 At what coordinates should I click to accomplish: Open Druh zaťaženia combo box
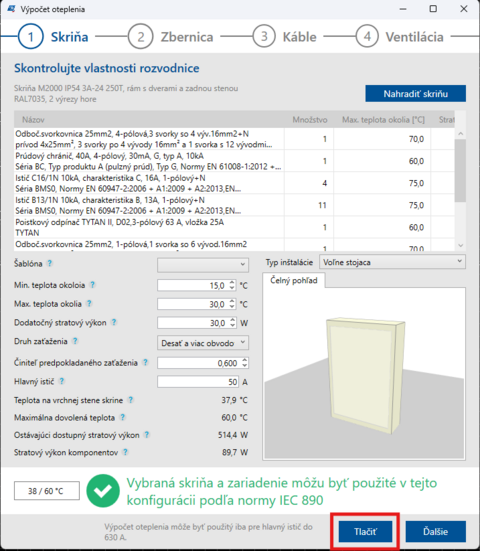203,343
